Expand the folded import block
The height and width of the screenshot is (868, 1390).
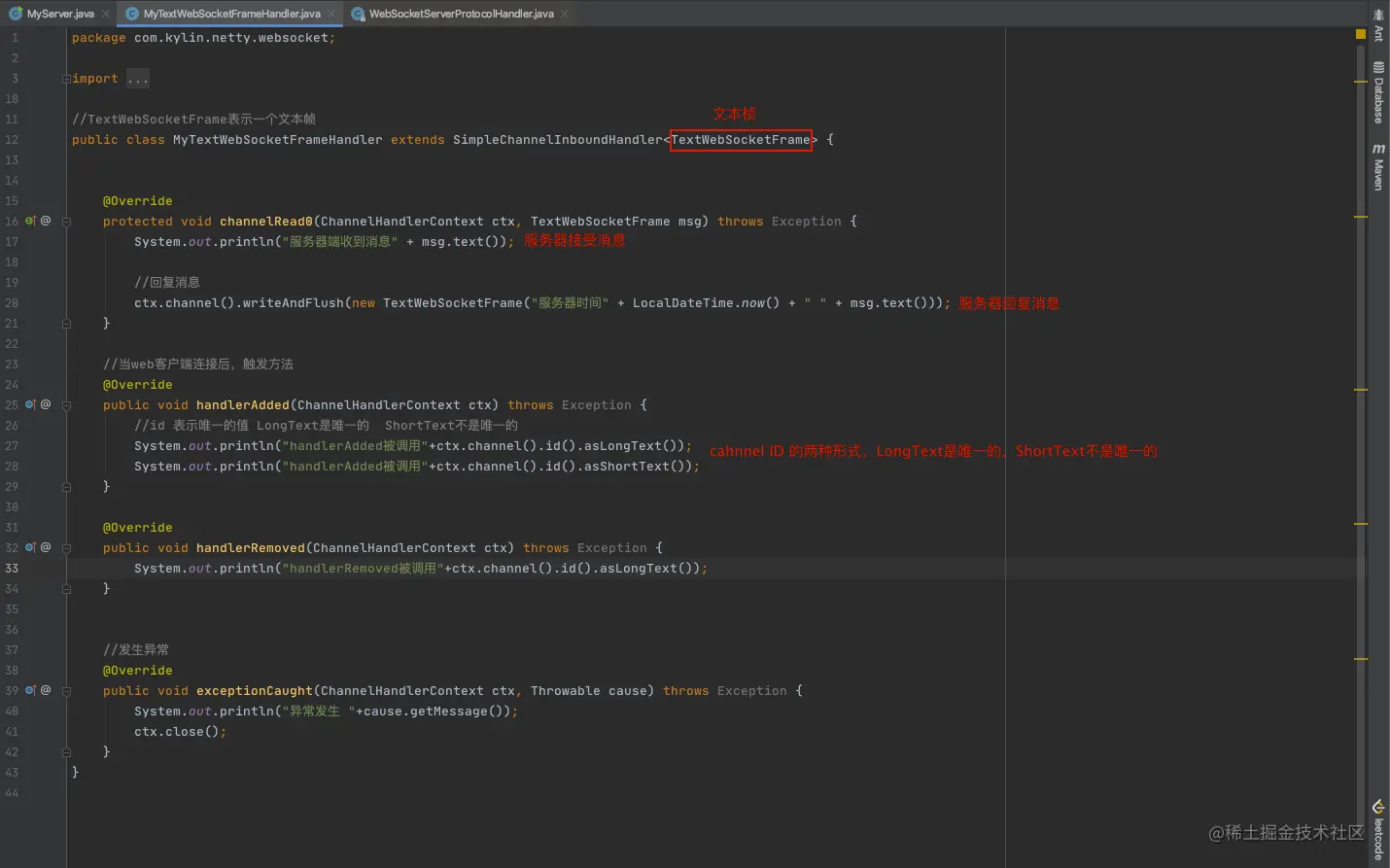click(66, 79)
